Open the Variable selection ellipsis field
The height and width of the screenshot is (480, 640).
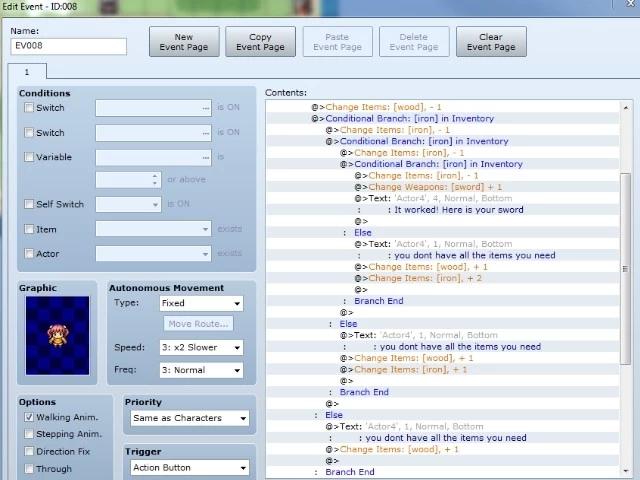(153, 158)
